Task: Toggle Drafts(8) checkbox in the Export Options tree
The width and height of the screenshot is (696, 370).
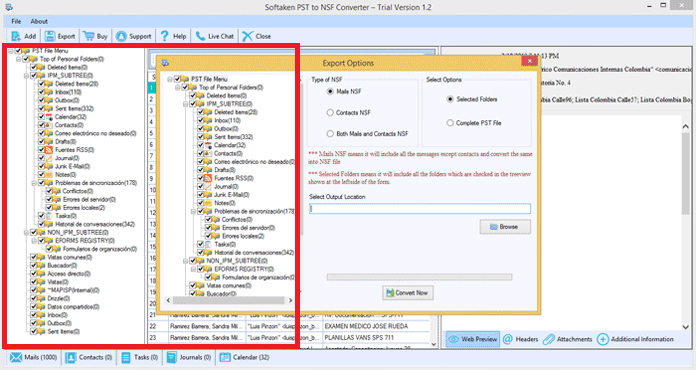Action: pos(201,170)
